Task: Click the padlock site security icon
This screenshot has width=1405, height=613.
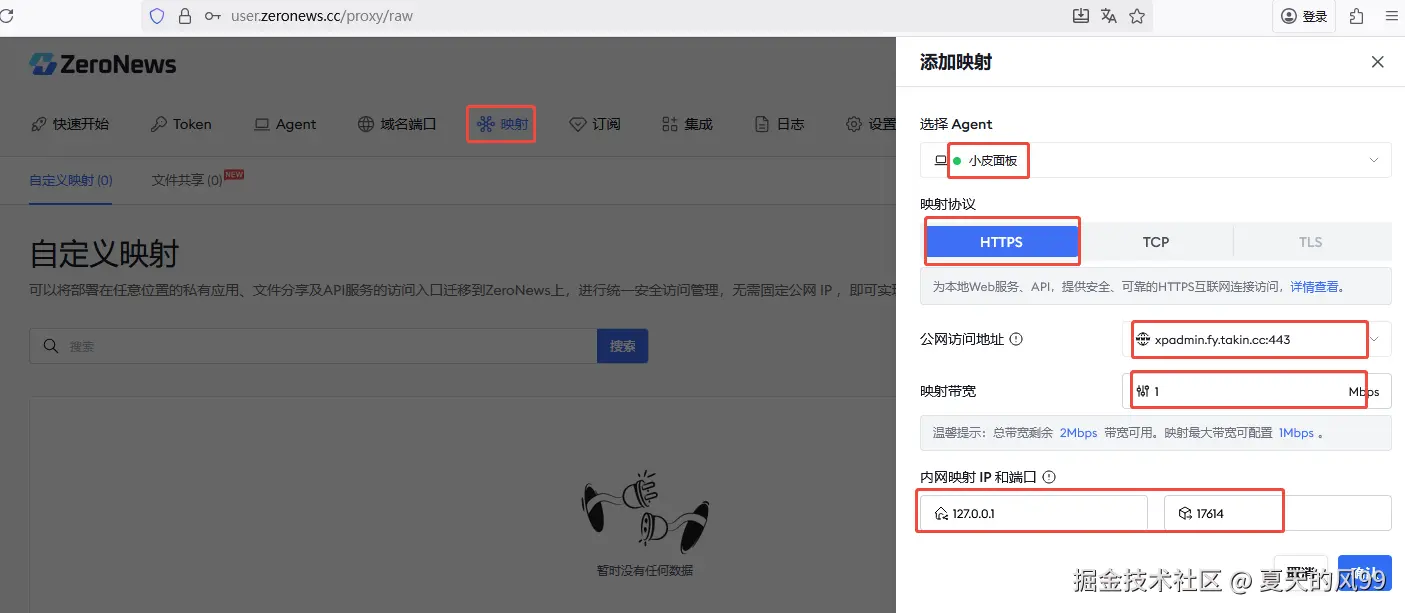Action: [x=184, y=16]
